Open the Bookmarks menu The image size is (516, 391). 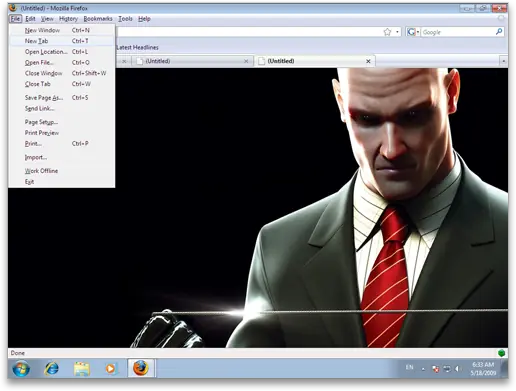pos(98,19)
